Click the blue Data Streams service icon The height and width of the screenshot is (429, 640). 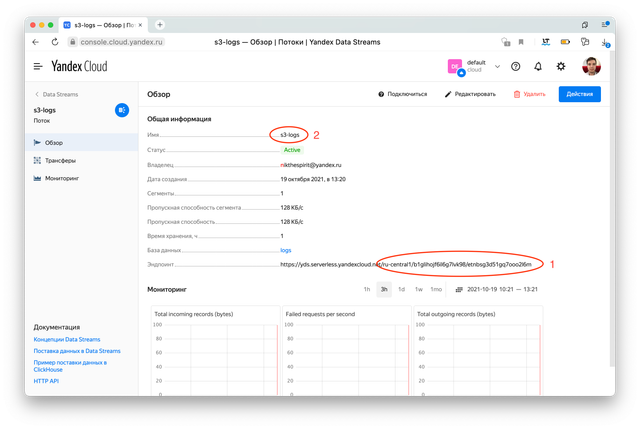point(122,110)
